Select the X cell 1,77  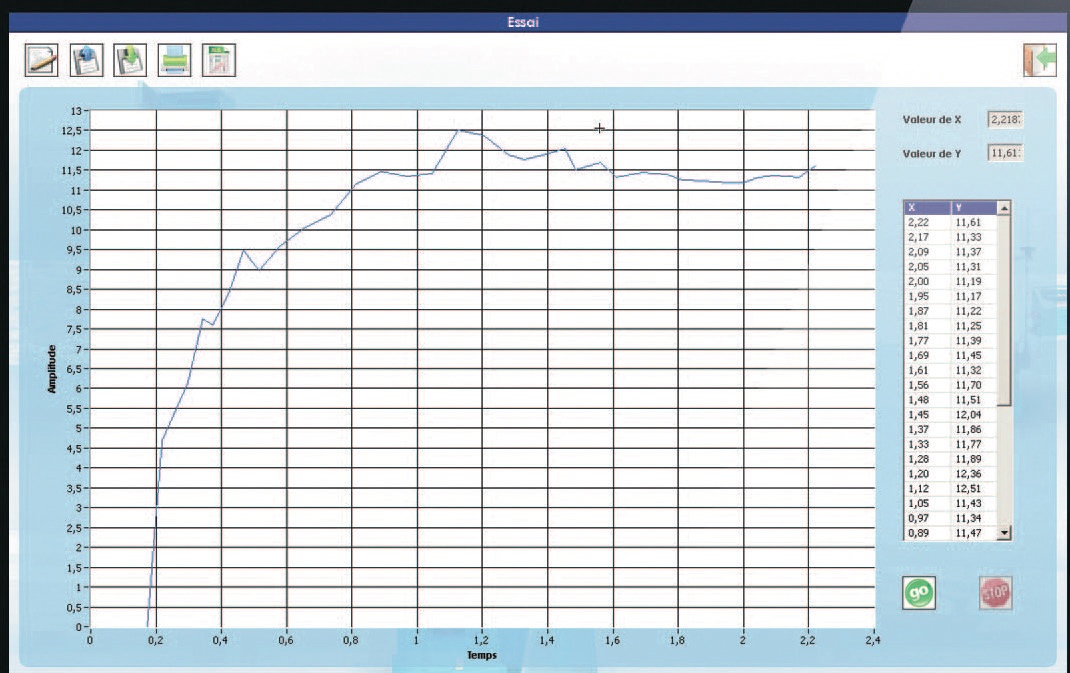pos(927,341)
